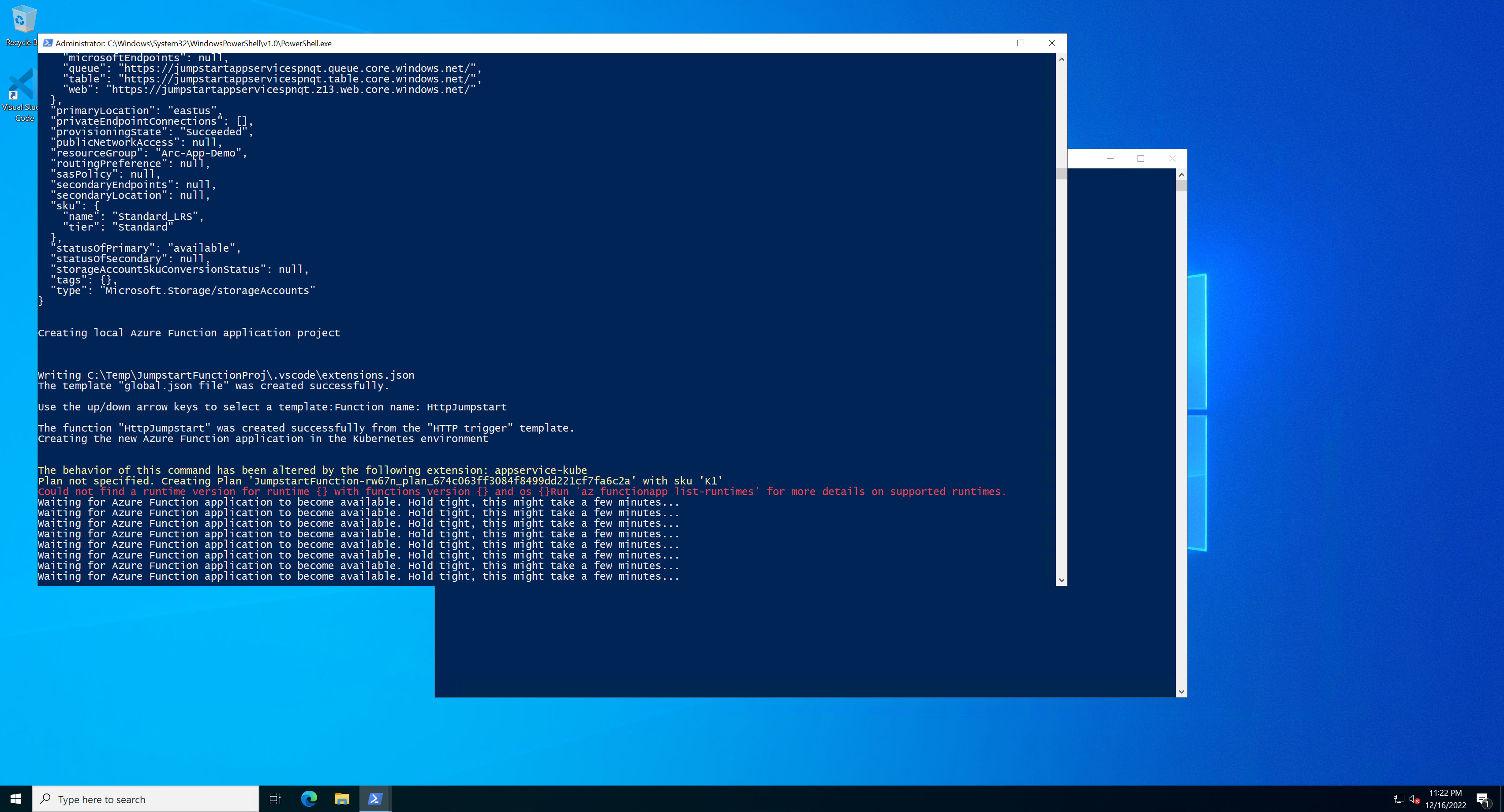Click the "sasPolicy": null line
Image resolution: width=1504 pixels, height=812 pixels.
click(106, 174)
